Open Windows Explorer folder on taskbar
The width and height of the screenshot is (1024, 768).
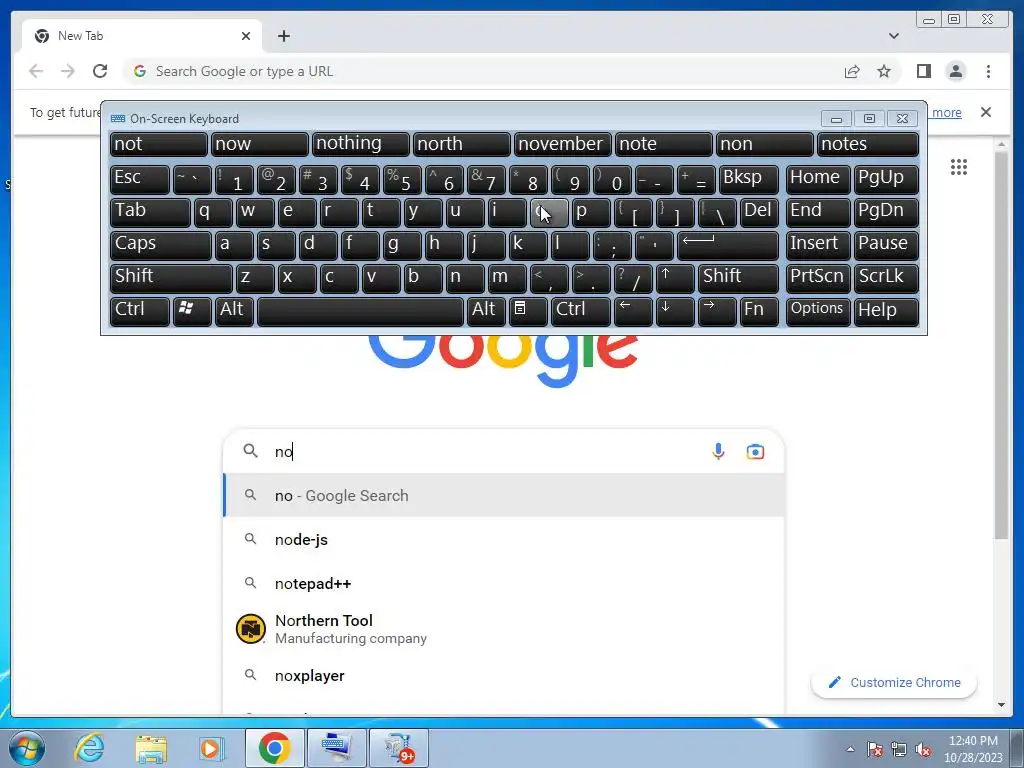[x=151, y=748]
